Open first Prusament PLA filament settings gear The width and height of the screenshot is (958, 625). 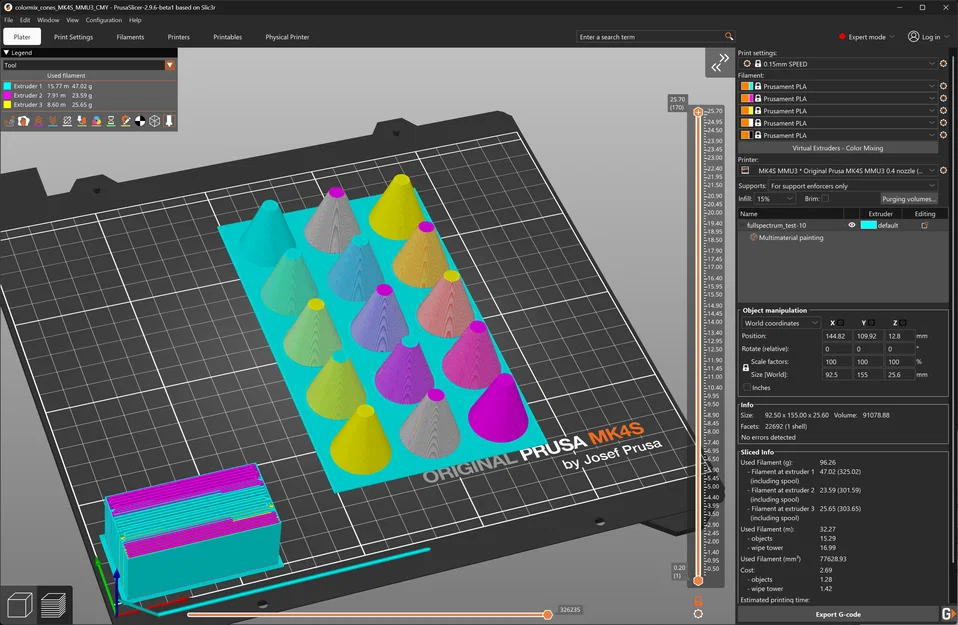tap(943, 86)
